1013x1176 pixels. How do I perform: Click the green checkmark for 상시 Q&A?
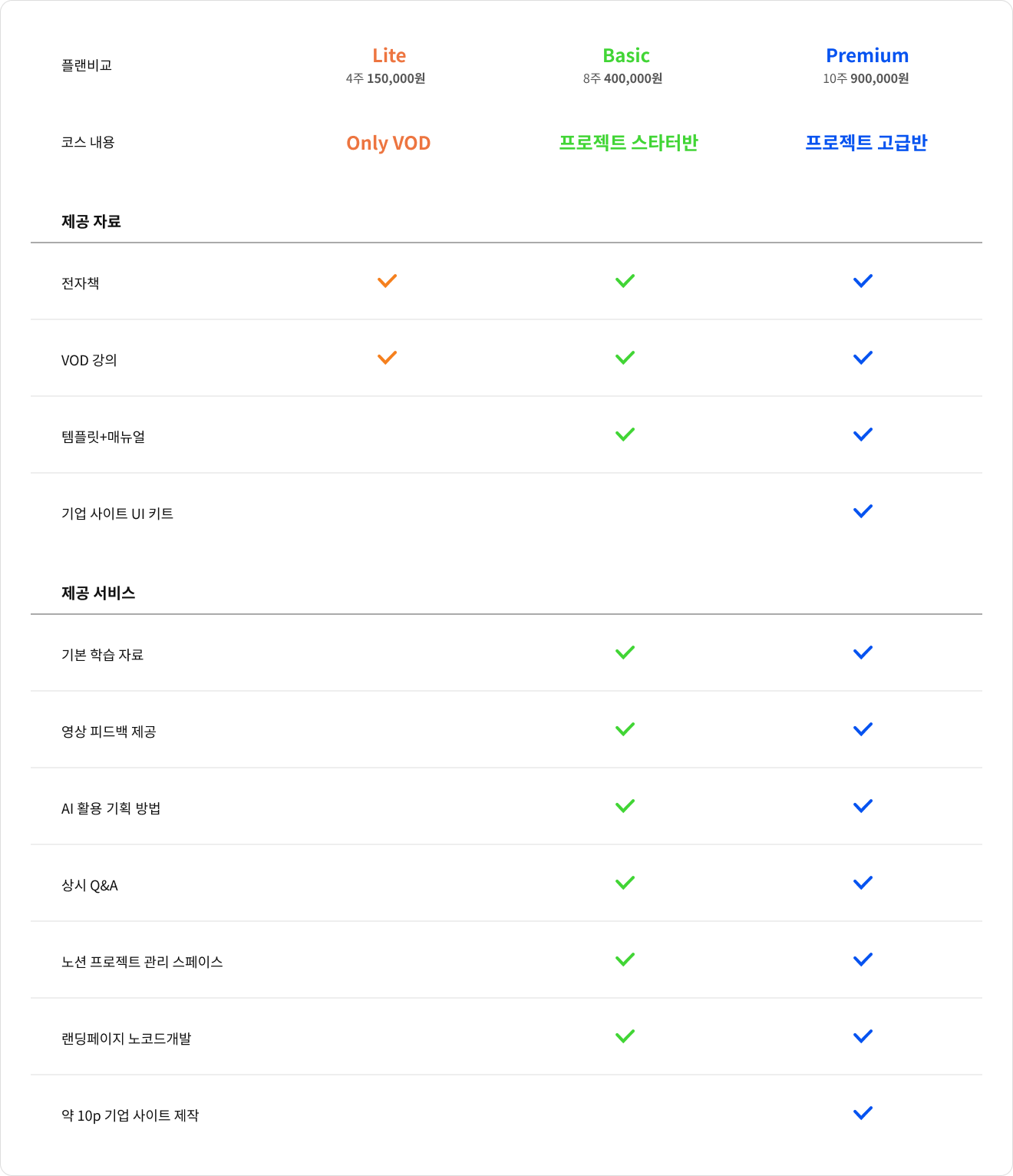(x=625, y=883)
